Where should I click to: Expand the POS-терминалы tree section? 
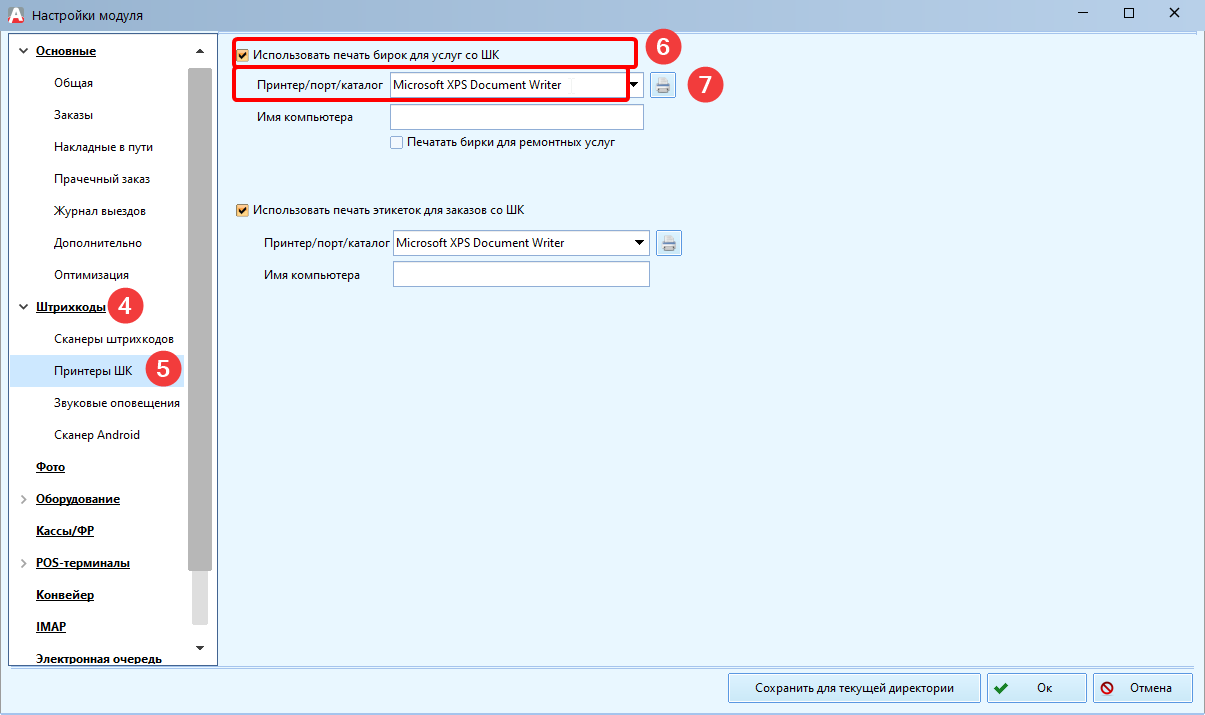24,563
